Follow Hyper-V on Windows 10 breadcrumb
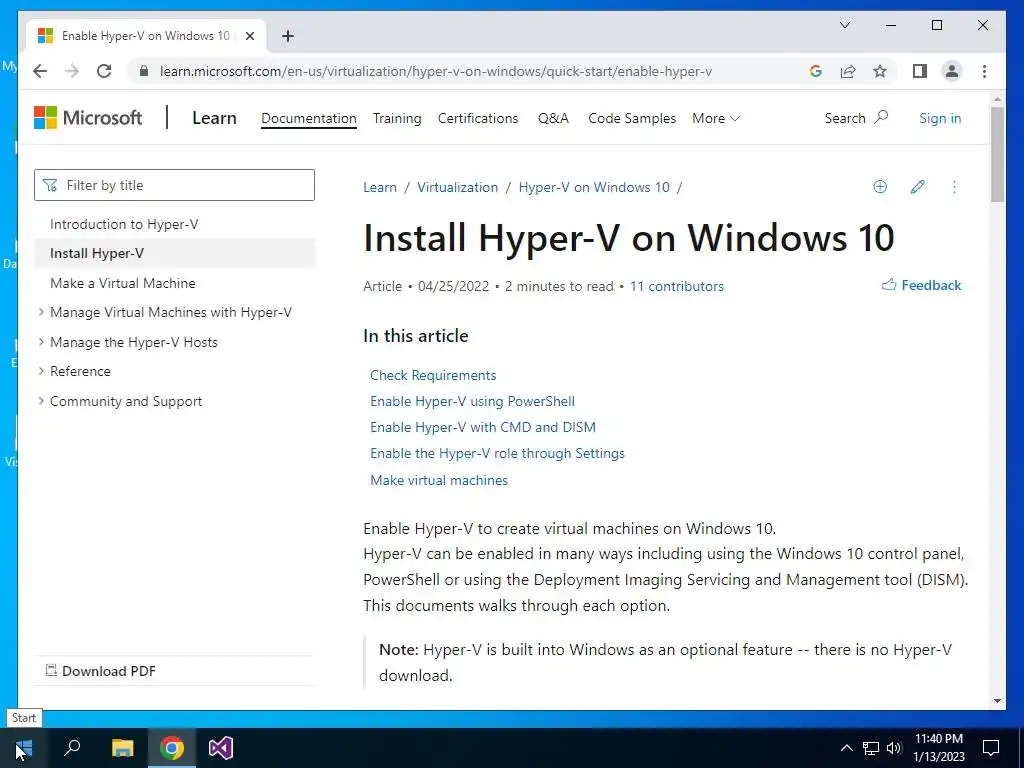The width and height of the screenshot is (1024, 768). click(594, 187)
